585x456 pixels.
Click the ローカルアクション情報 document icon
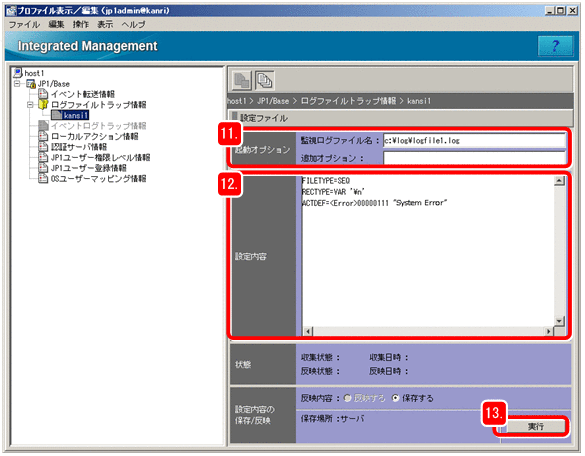[x=43, y=136]
